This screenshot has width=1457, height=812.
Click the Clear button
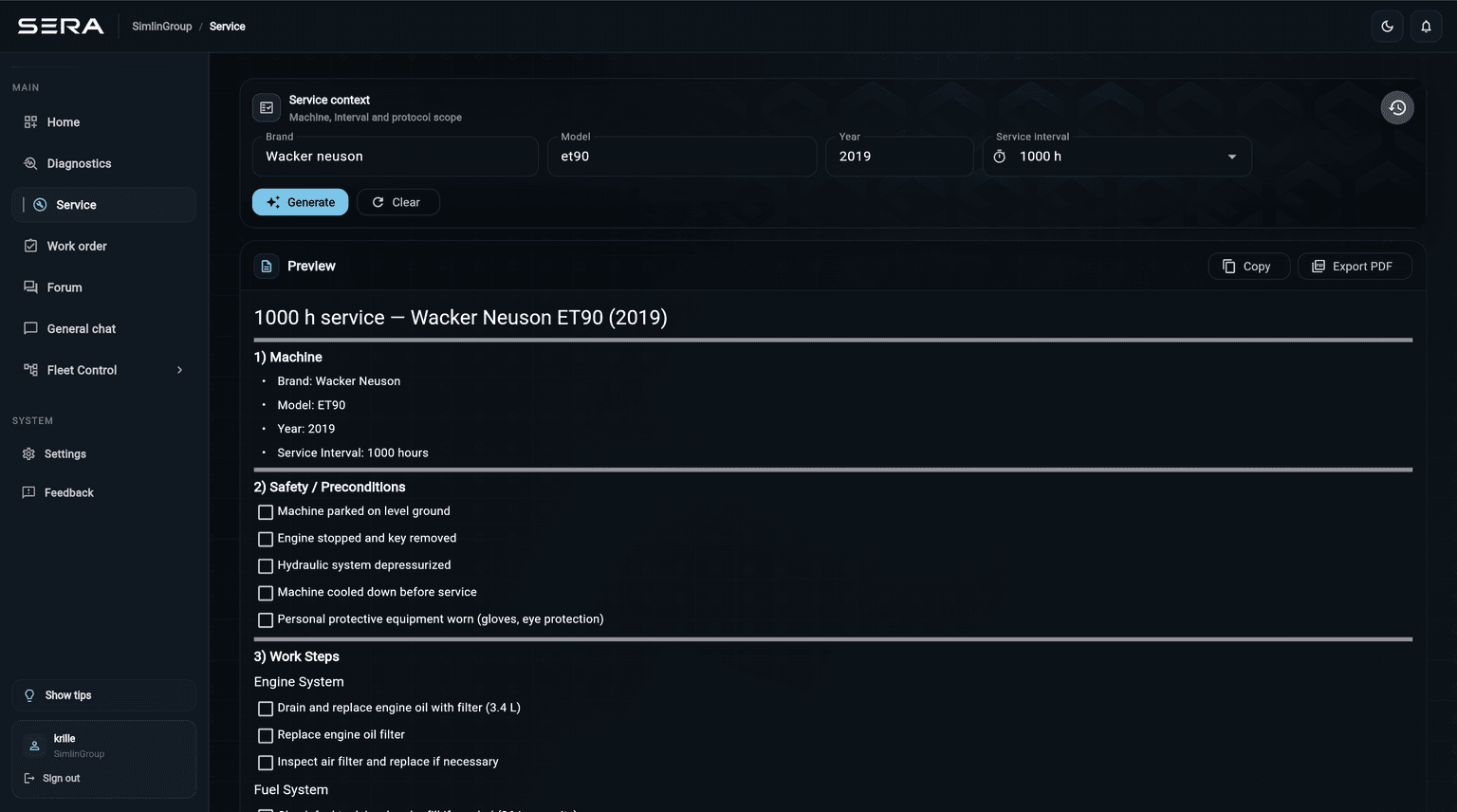[397, 202]
